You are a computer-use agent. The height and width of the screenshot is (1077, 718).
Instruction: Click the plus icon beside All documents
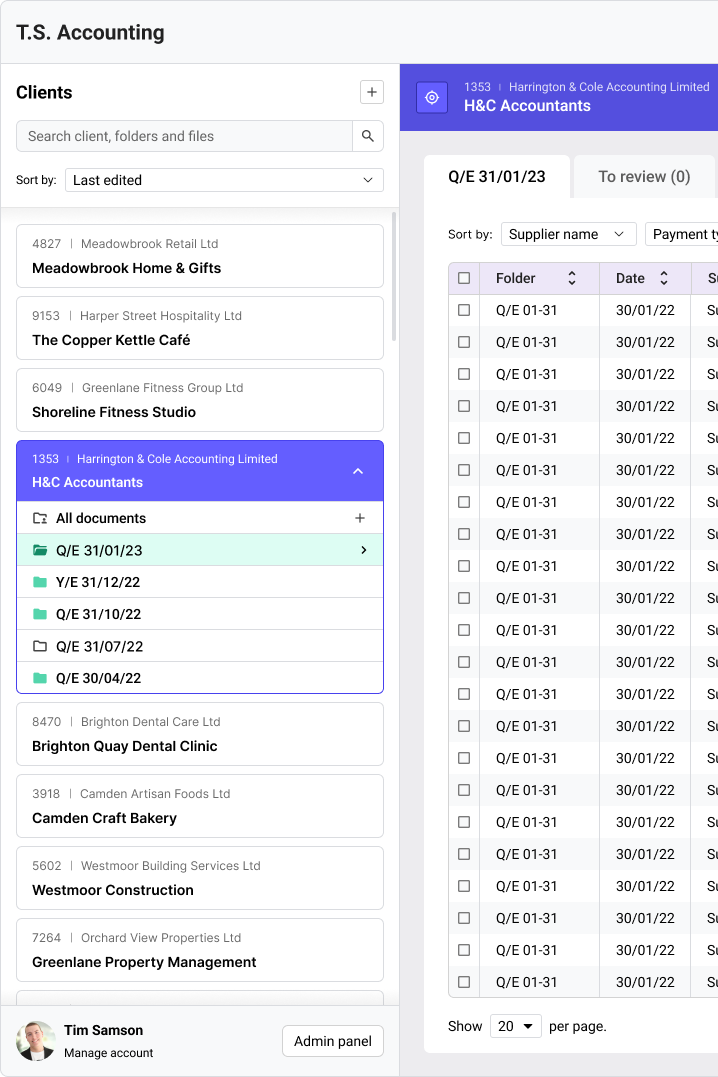[x=360, y=518]
